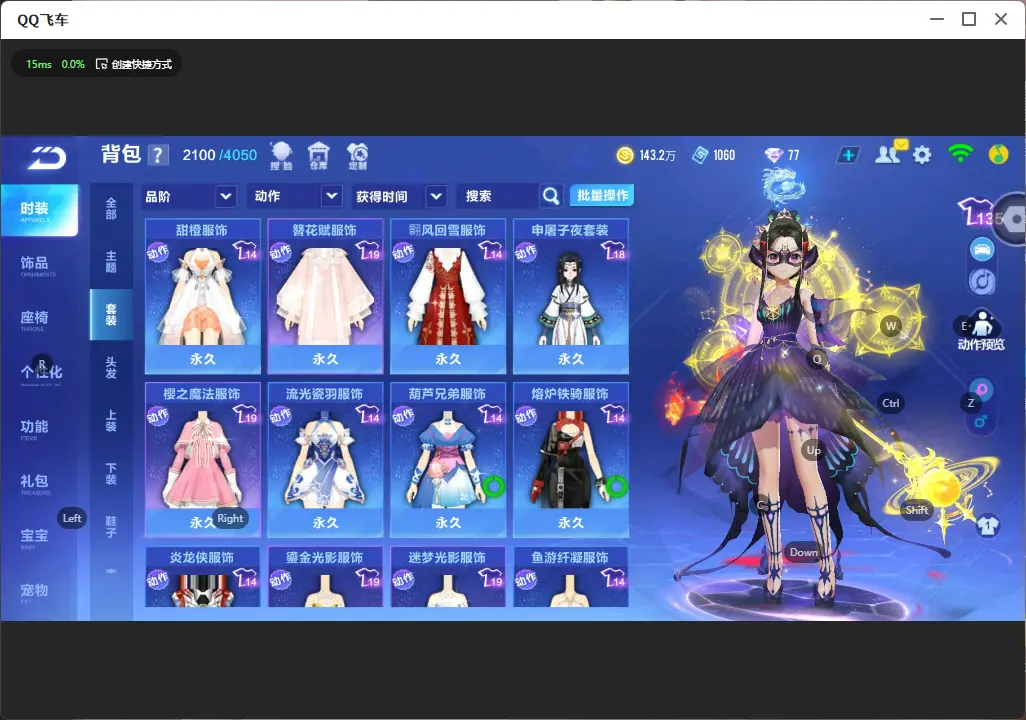1026x720 pixels.
Task: Select the 主题 subcategory
Action: click(x=111, y=262)
